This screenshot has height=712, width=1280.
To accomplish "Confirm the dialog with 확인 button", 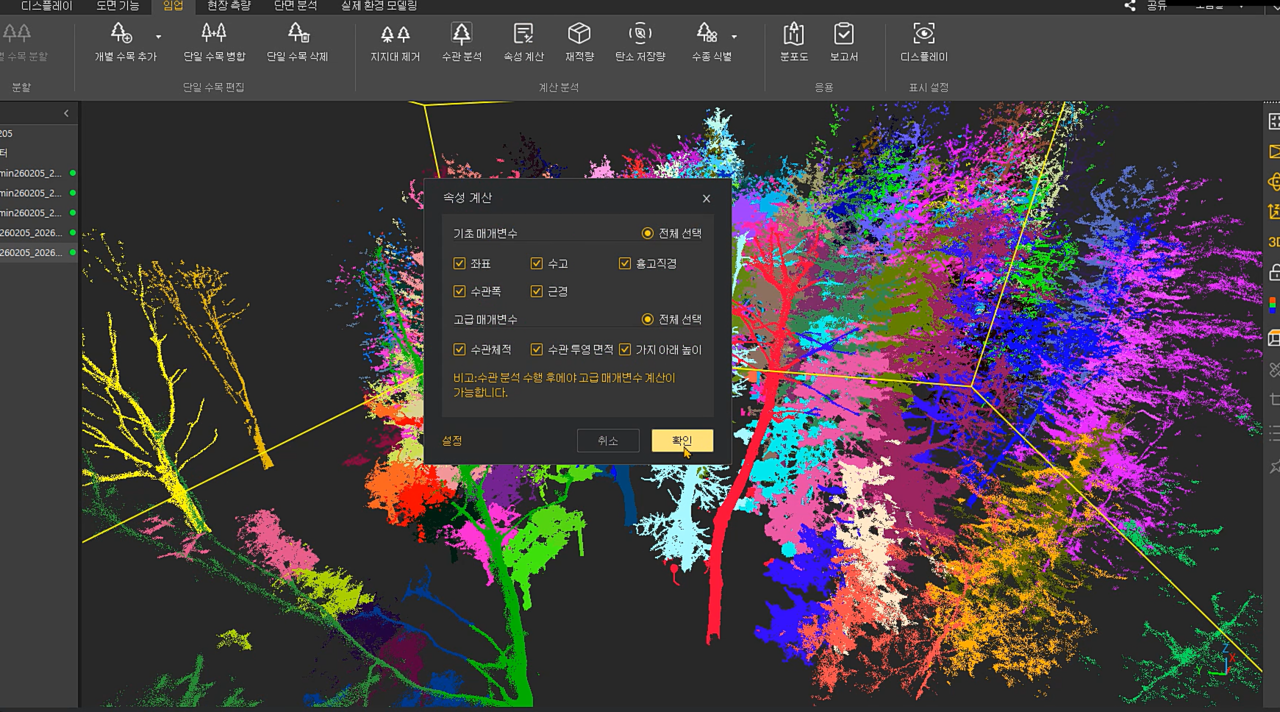I will click(x=682, y=441).
